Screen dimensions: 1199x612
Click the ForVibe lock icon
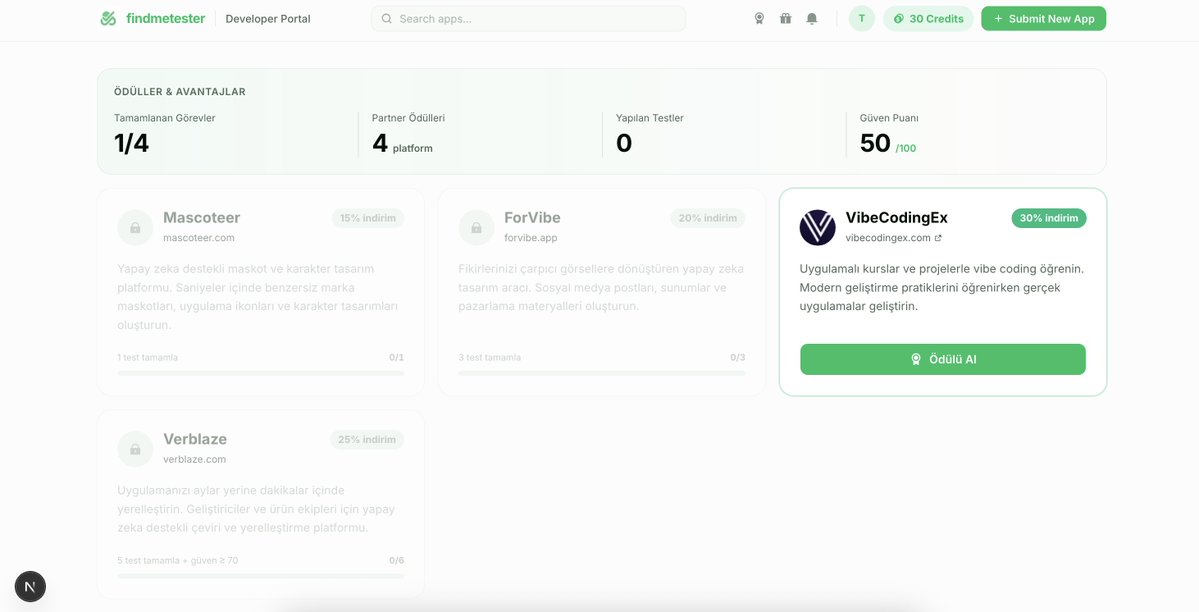(x=476, y=228)
